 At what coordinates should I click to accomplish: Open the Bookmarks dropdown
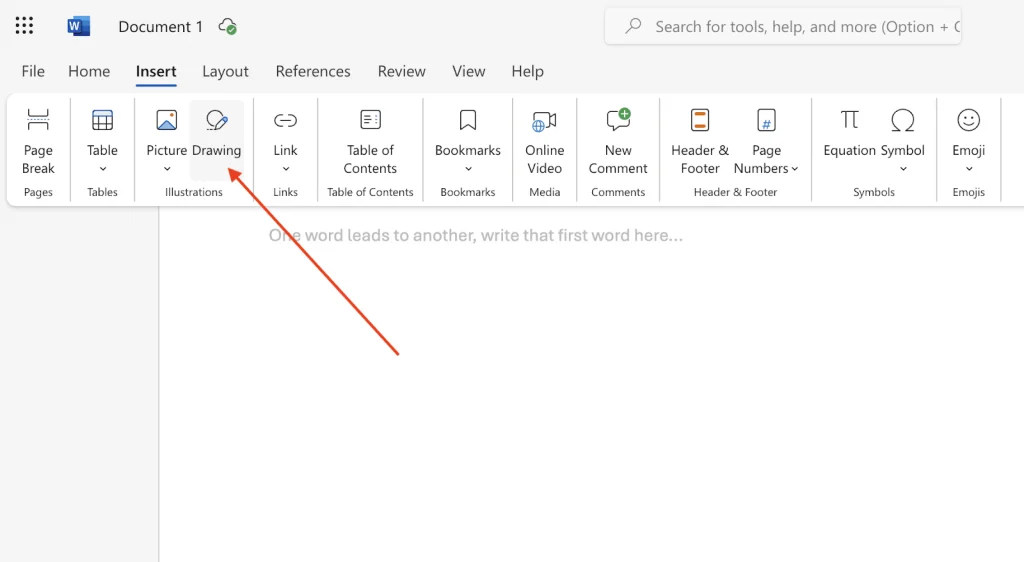tap(467, 168)
